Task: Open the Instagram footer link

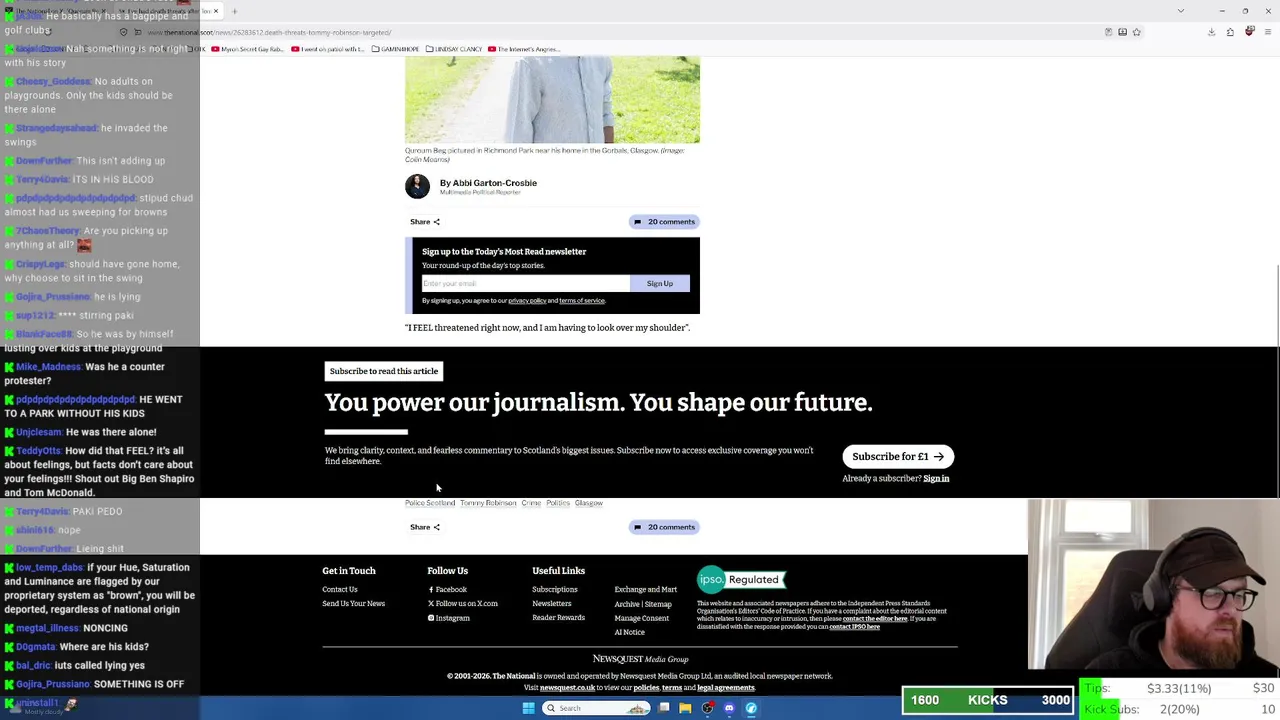Action: pyautogui.click(x=449, y=618)
